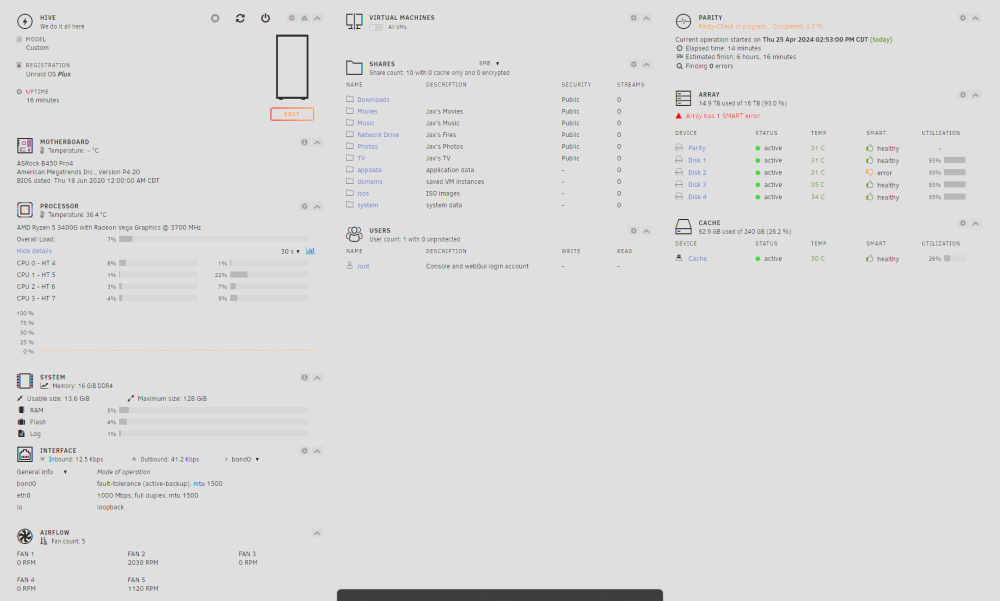Collapse the HIVE panel
1000x601 pixels.
[x=317, y=18]
